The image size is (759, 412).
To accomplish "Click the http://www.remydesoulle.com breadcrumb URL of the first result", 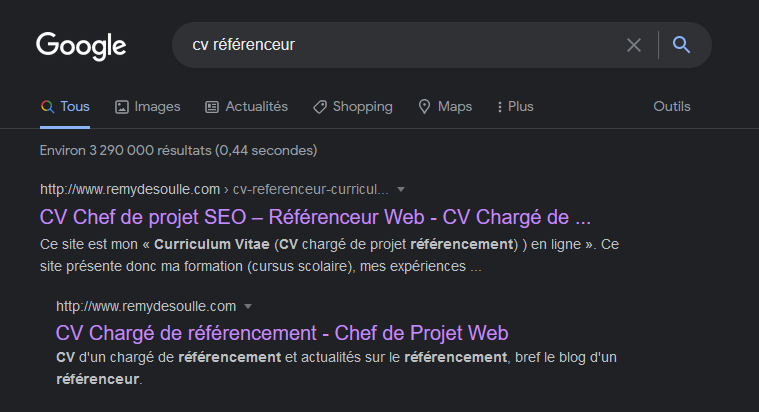I will point(130,189).
